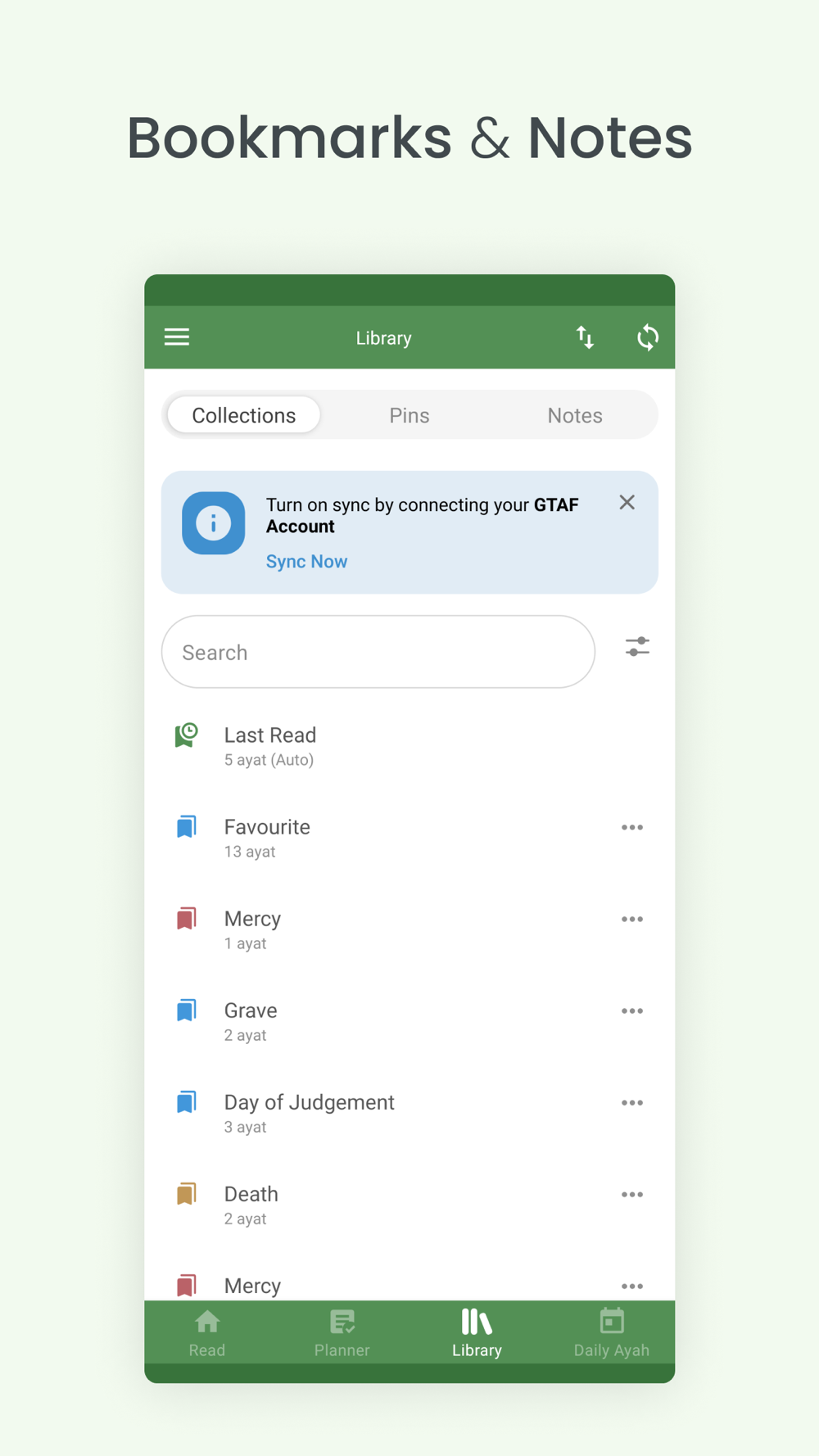
Task: Click the Grave bookmark icon
Action: (x=187, y=1011)
